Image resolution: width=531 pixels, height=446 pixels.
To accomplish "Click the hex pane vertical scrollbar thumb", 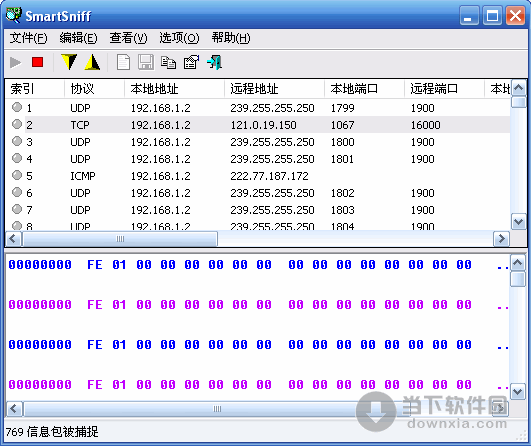I will click(x=517, y=279).
